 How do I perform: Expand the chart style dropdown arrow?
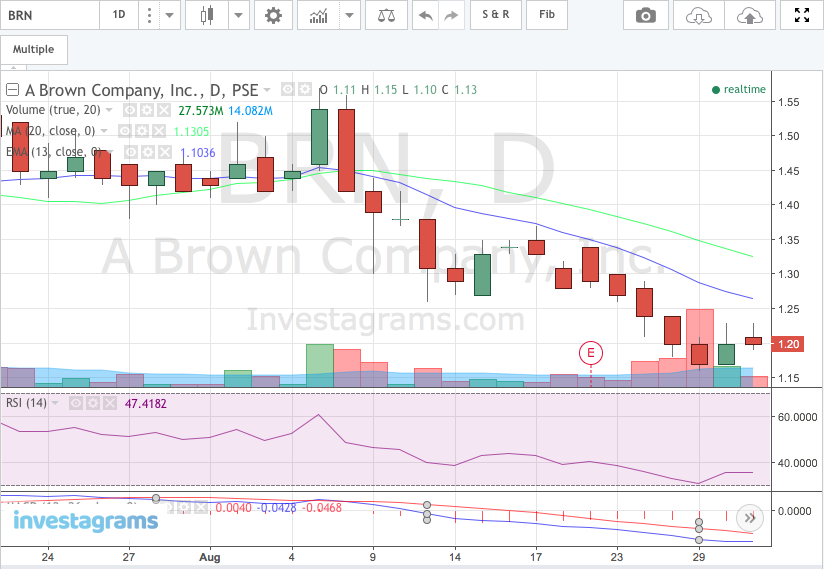pos(239,15)
